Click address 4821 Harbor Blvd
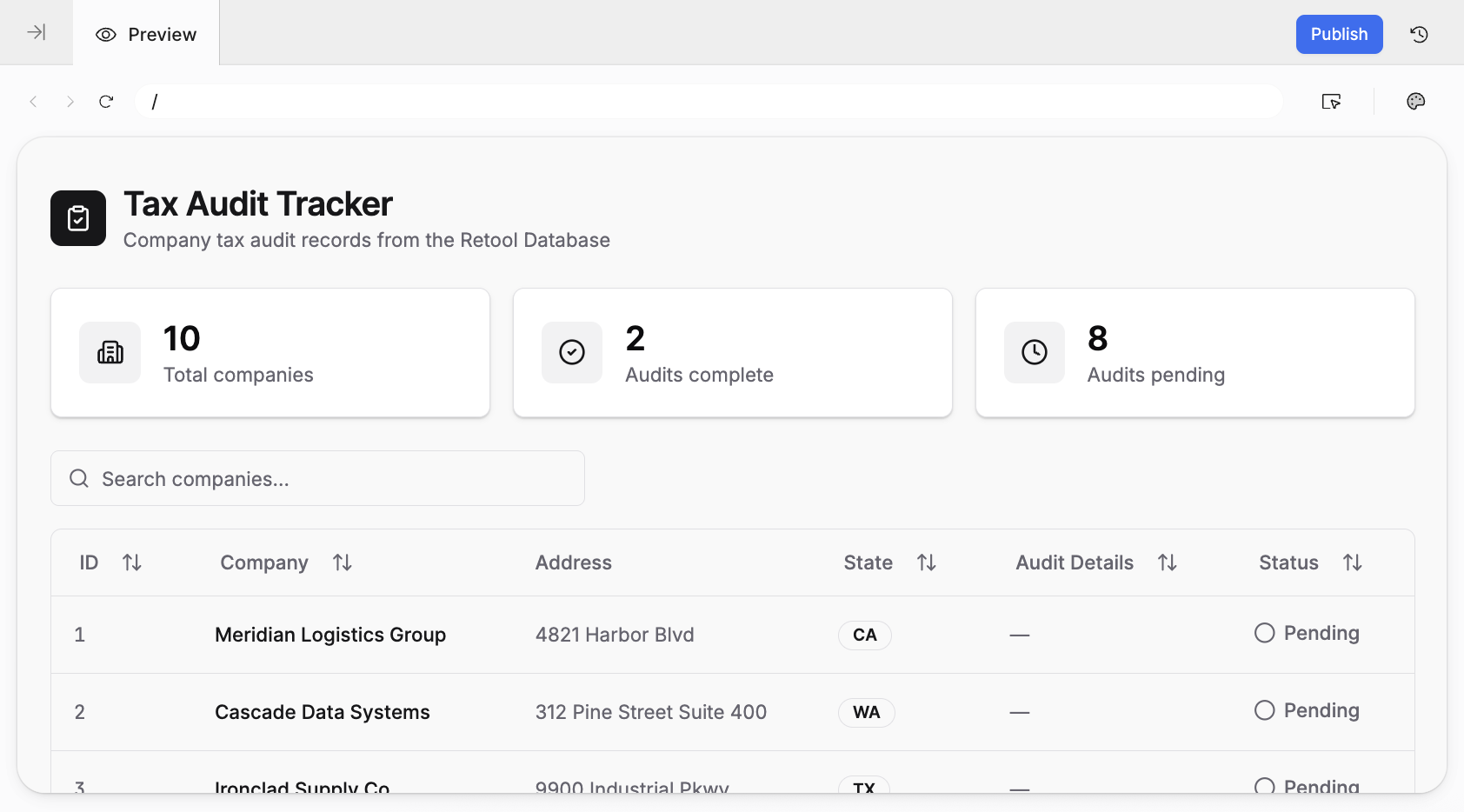1464x812 pixels. pos(615,635)
